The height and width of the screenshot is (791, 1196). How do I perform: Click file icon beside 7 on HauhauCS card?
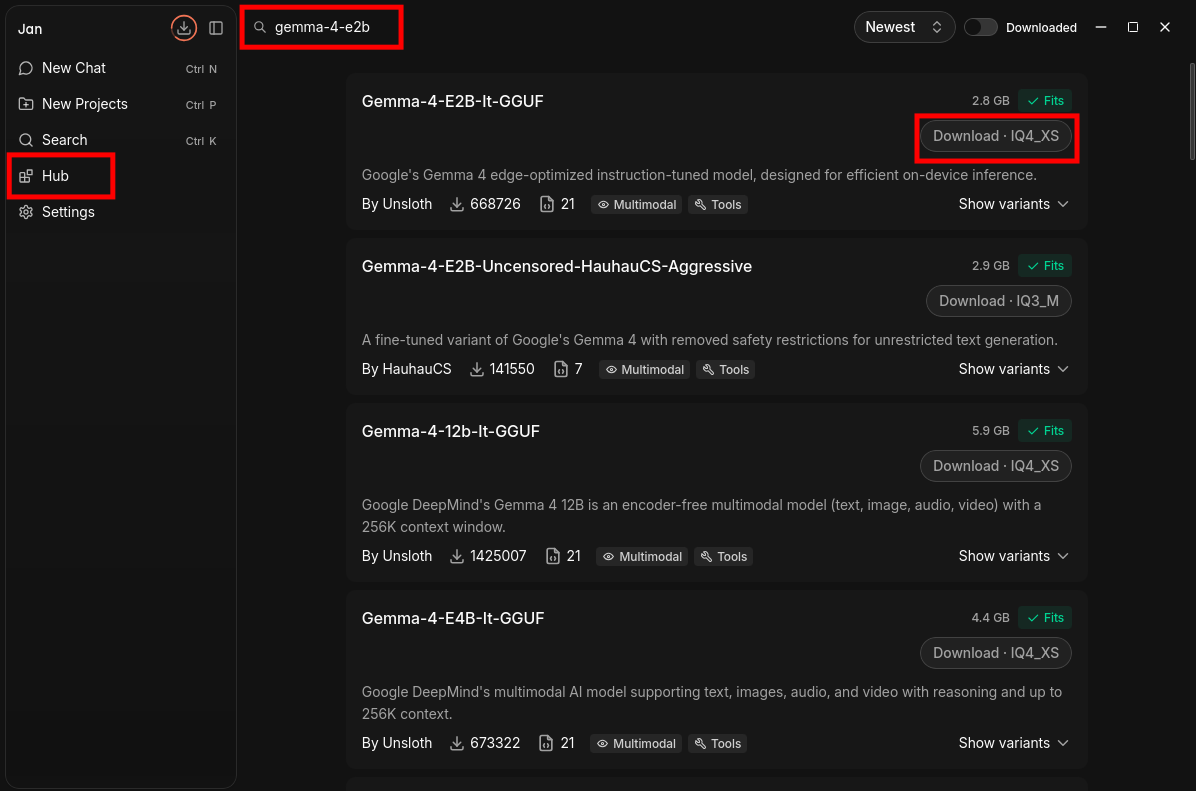pos(561,369)
